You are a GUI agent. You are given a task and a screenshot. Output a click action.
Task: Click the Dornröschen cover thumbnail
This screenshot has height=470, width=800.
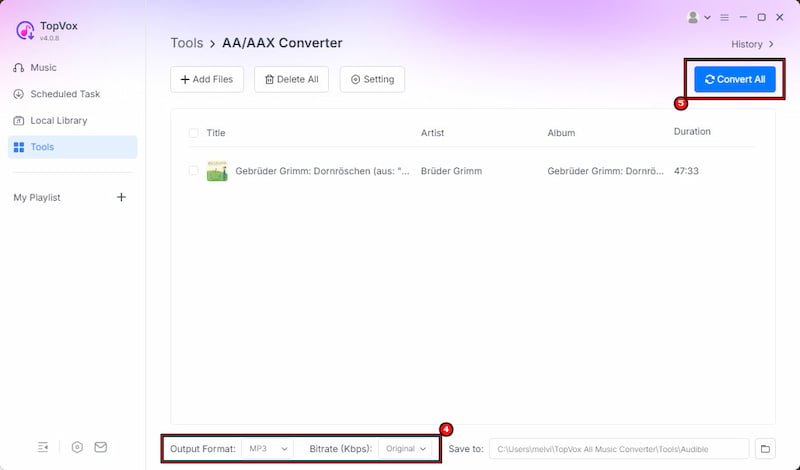217,171
